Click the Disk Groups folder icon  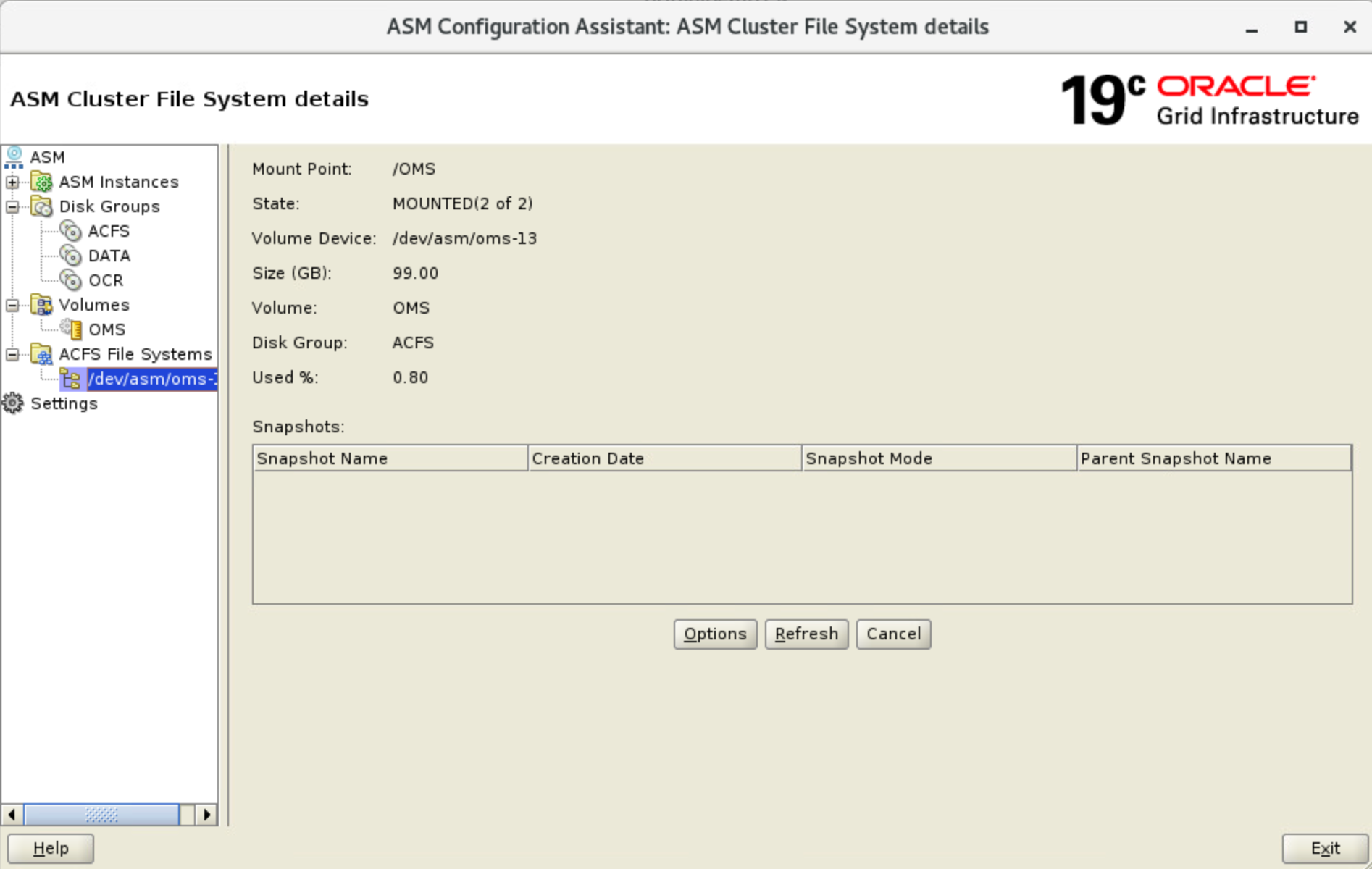point(42,206)
